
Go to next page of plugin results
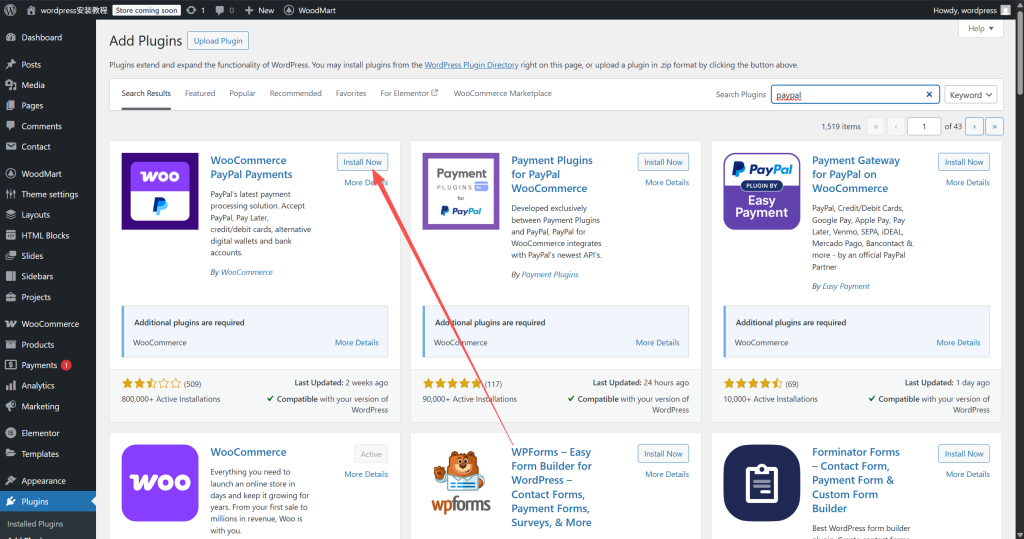(x=974, y=126)
